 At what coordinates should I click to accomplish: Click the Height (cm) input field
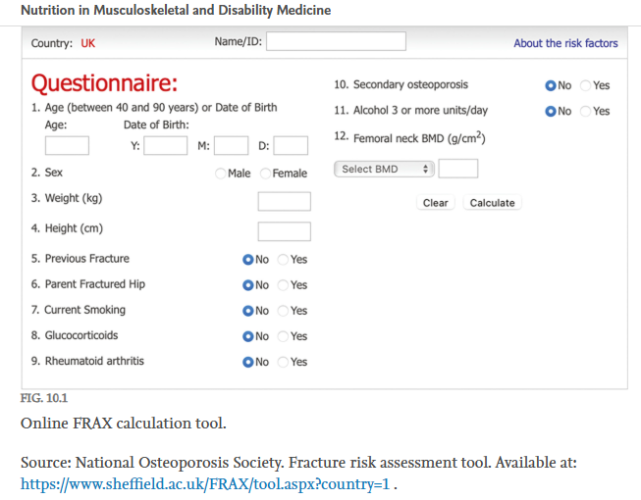click(284, 232)
